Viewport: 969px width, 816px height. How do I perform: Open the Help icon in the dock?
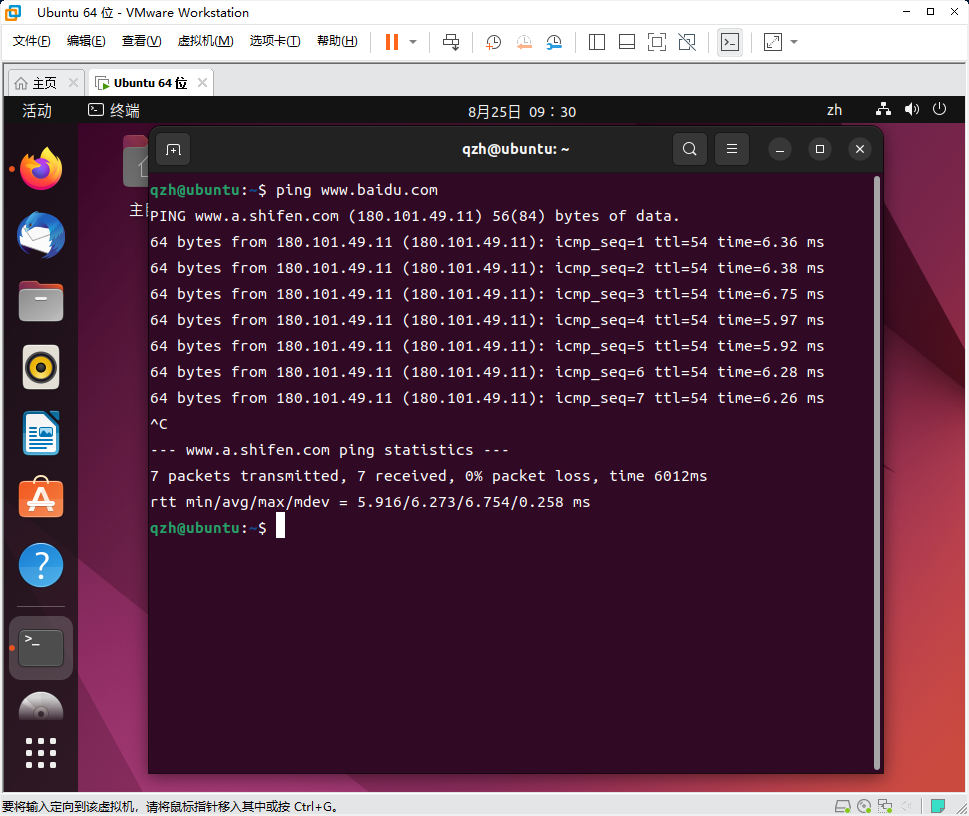point(41,565)
